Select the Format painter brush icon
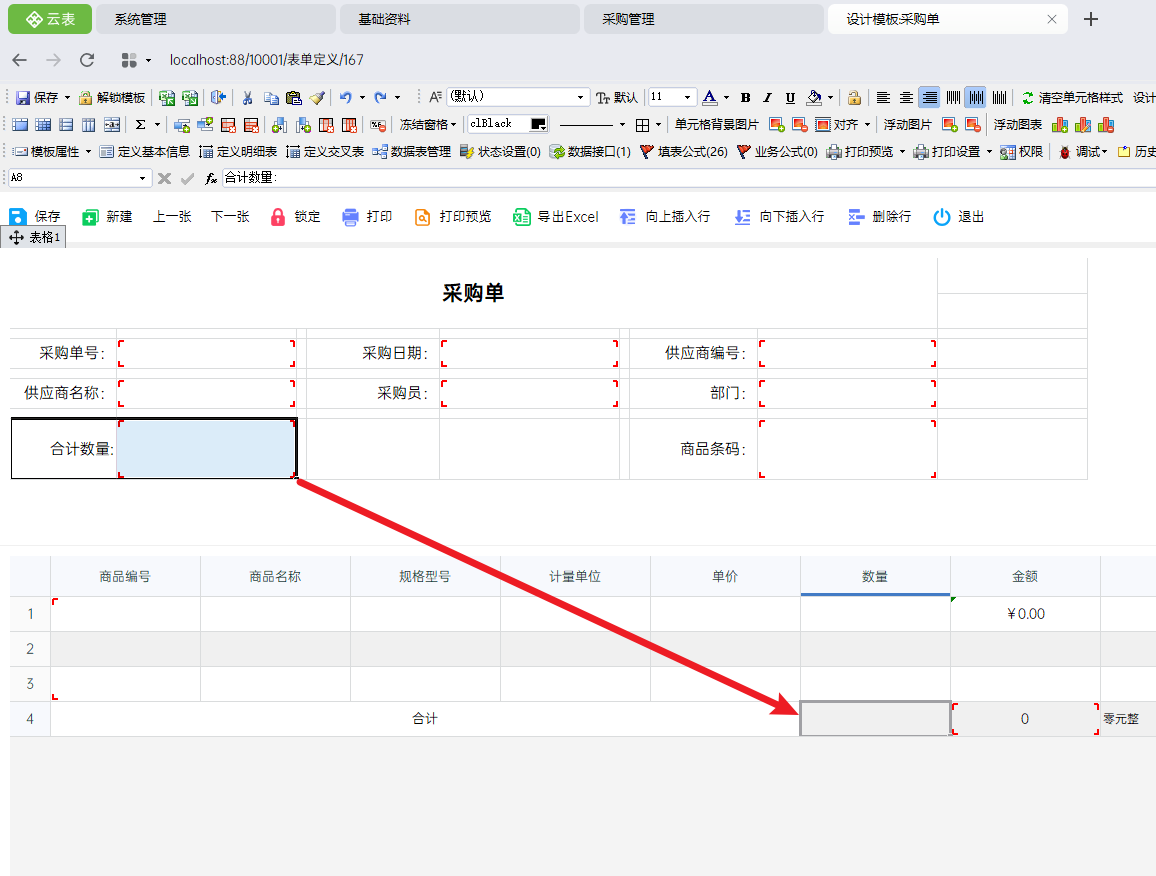Screen dimensions: 1156x876 tap(317, 97)
